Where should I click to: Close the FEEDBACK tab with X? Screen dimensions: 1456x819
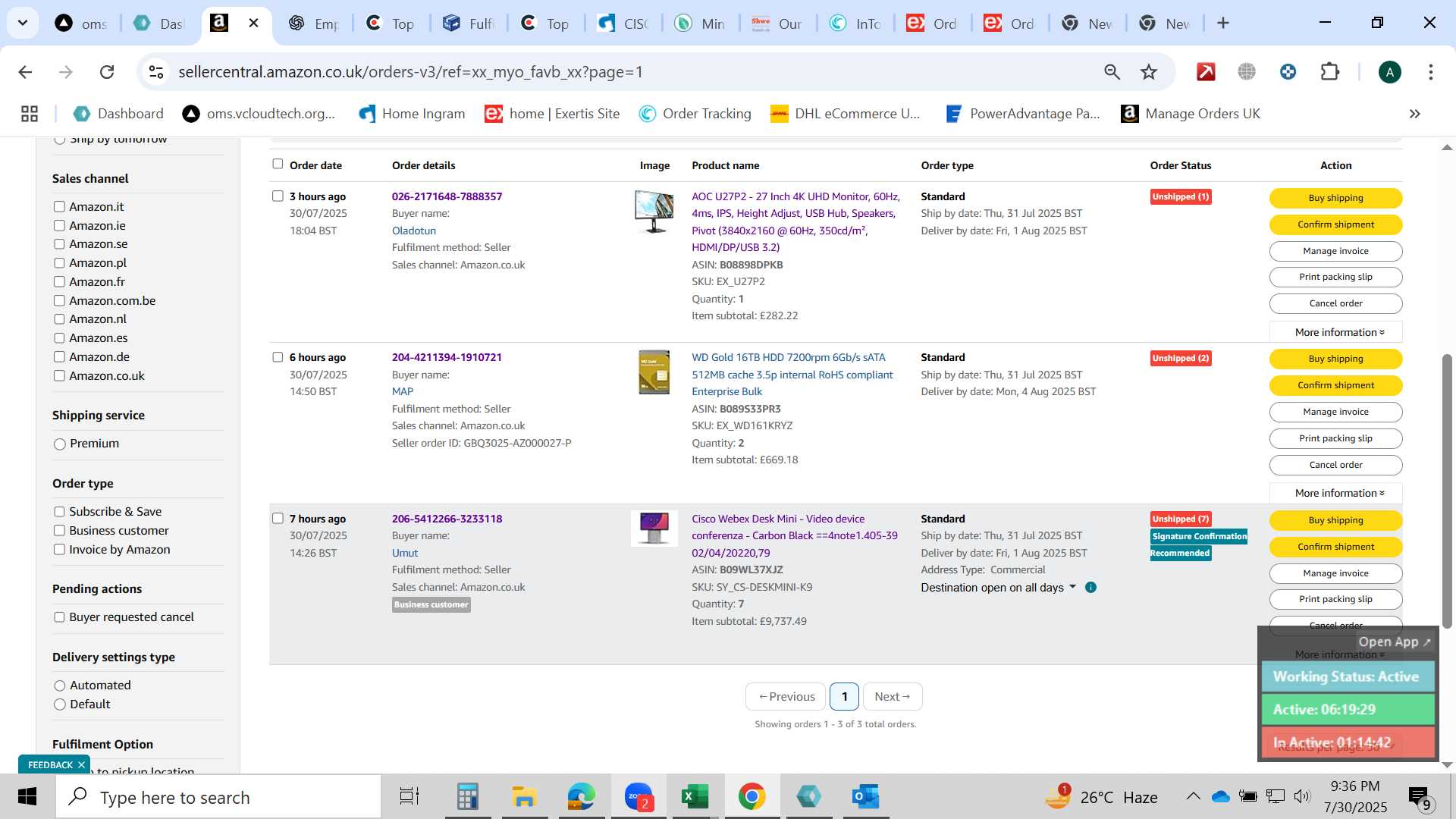(x=81, y=765)
